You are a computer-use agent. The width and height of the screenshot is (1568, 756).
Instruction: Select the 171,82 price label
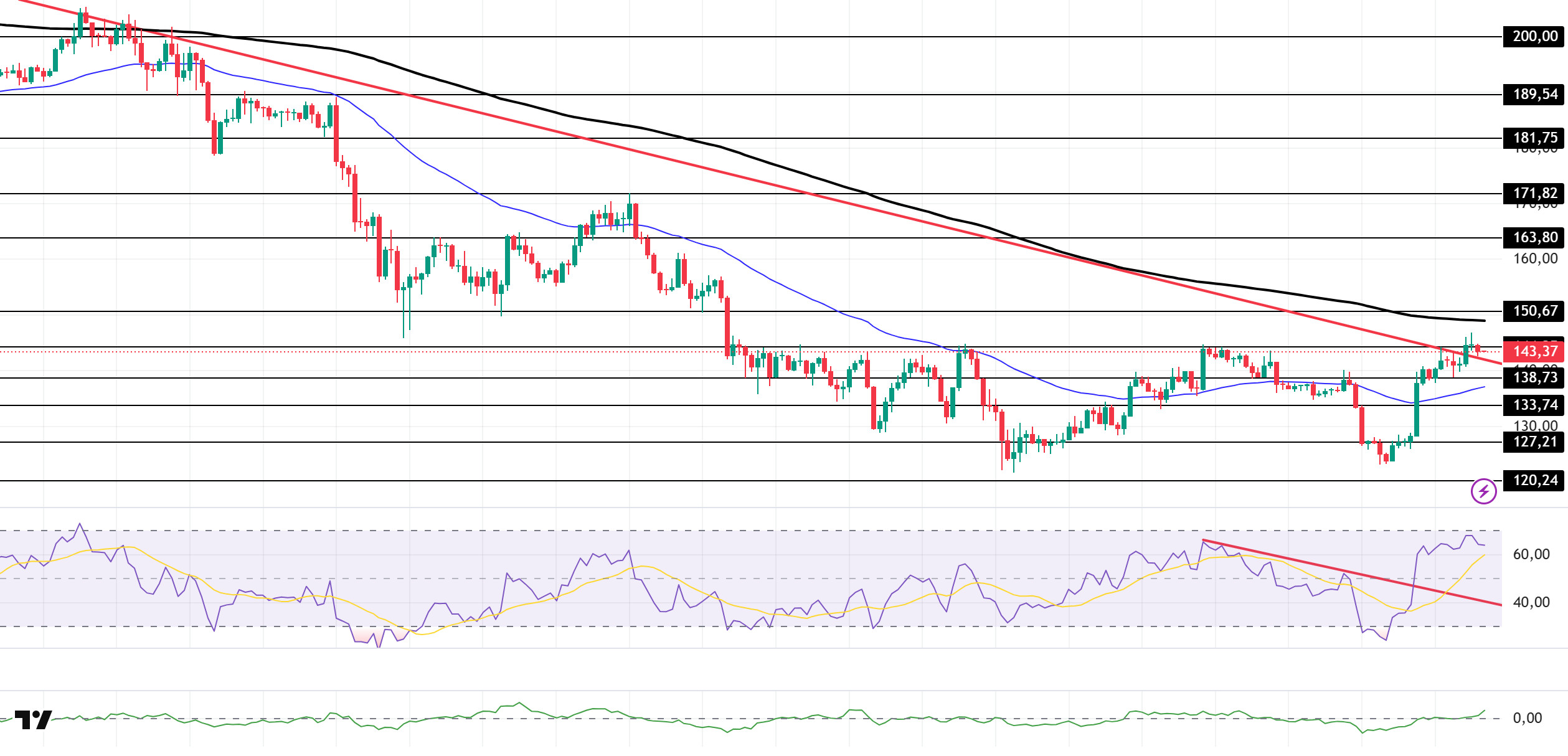click(x=1534, y=193)
